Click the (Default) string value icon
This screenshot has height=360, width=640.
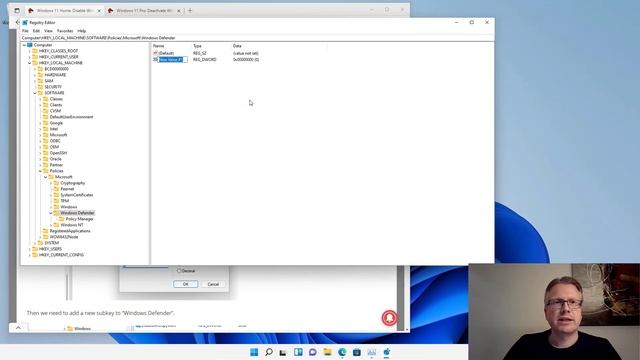(x=156, y=53)
